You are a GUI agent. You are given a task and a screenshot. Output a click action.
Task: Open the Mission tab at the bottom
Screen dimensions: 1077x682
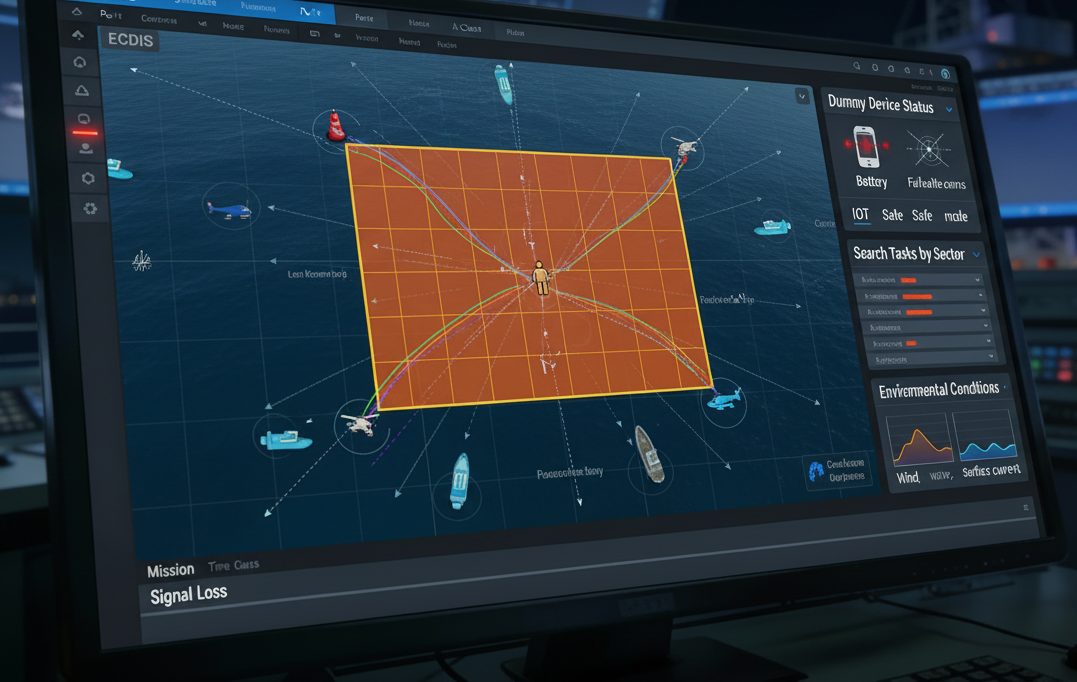coord(170,570)
